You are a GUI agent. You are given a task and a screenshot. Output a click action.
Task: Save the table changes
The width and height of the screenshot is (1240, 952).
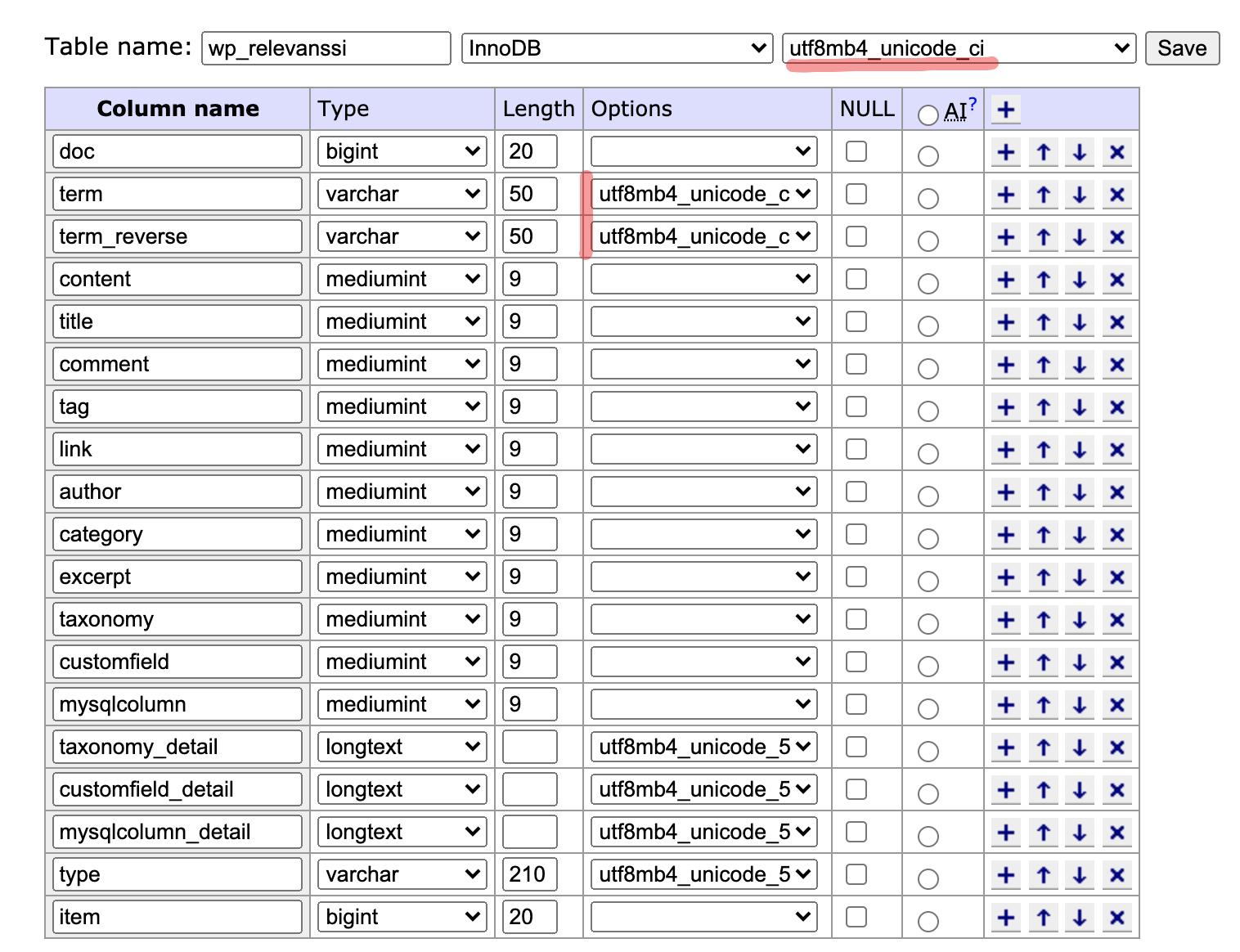(1182, 48)
